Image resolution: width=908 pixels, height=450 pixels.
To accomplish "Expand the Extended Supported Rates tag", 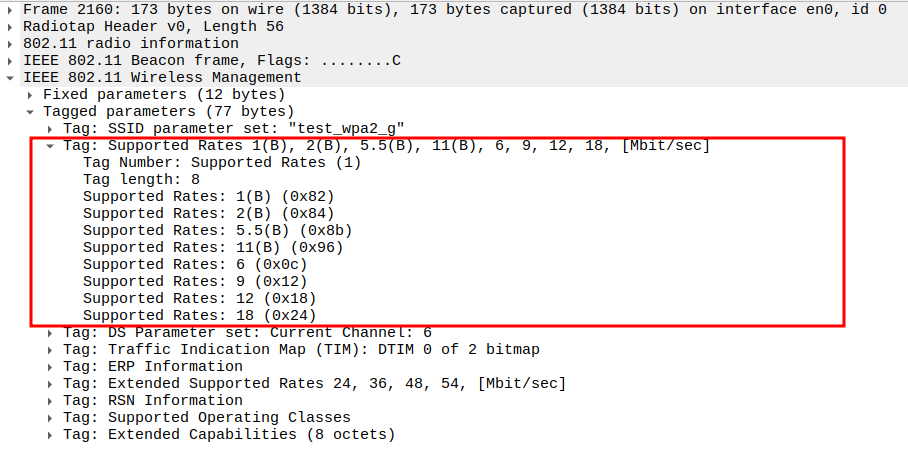I will click(51, 383).
